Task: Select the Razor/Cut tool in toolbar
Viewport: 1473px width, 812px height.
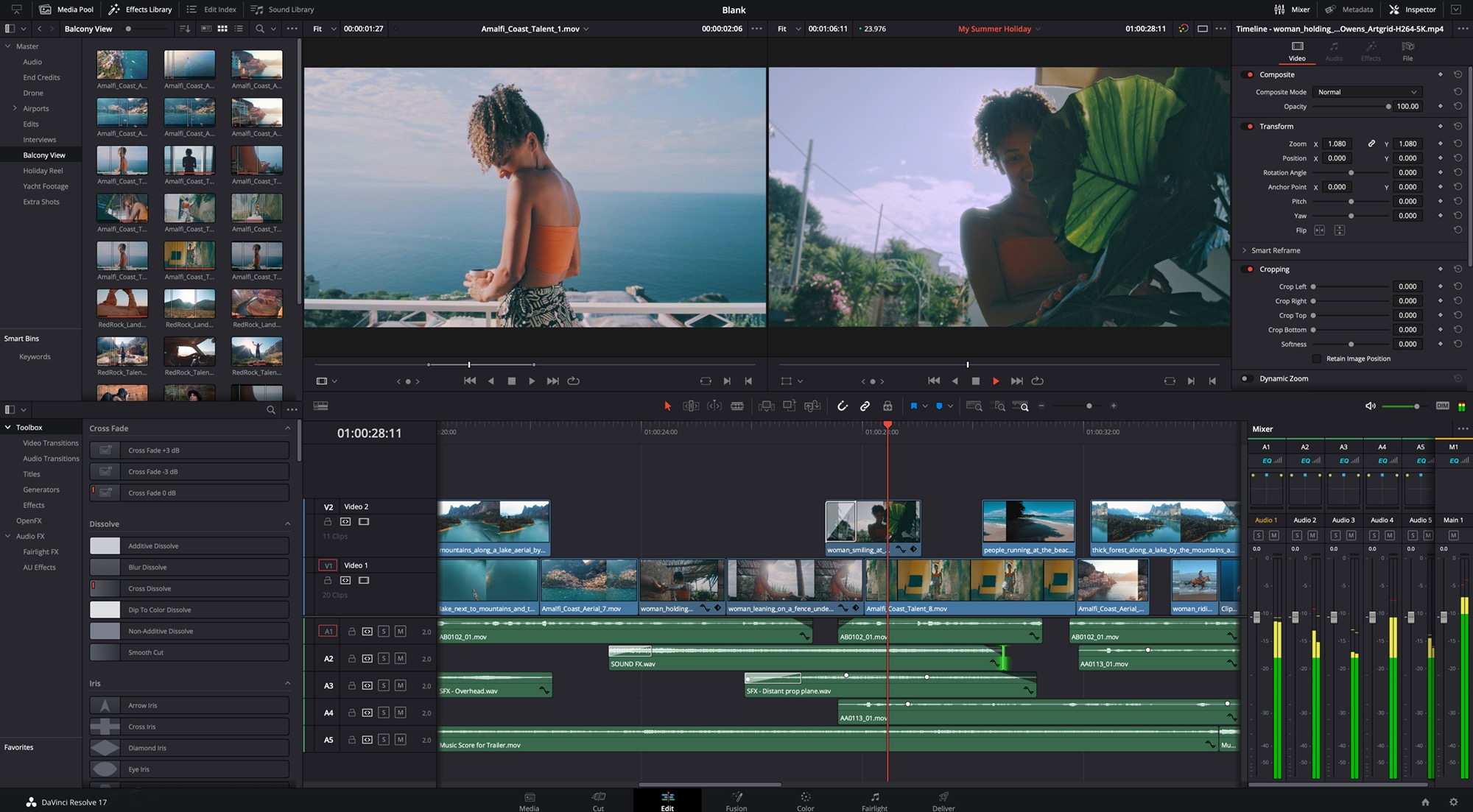Action: pos(737,407)
